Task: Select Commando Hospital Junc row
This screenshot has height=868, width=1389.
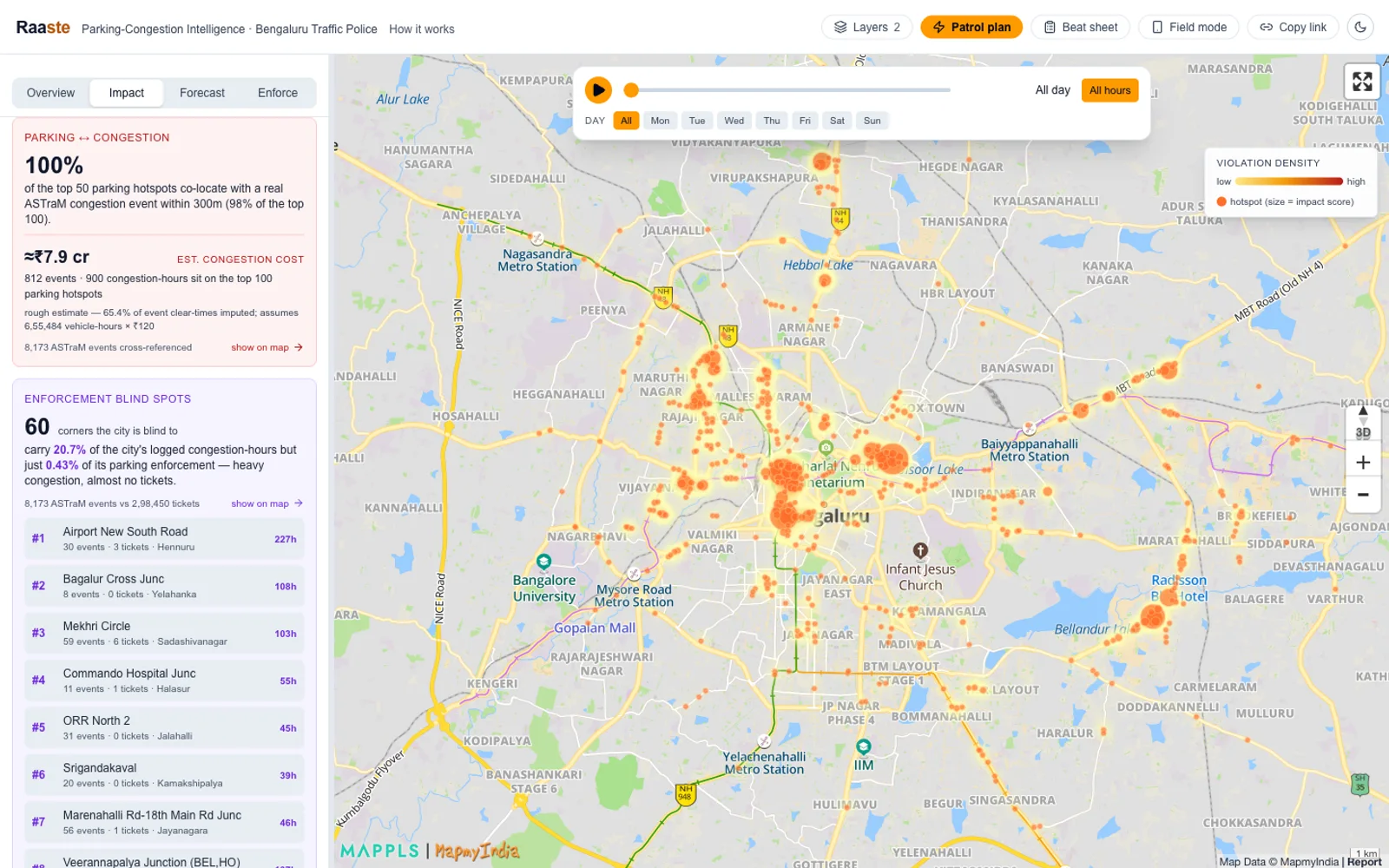Action: pyautogui.click(x=164, y=681)
